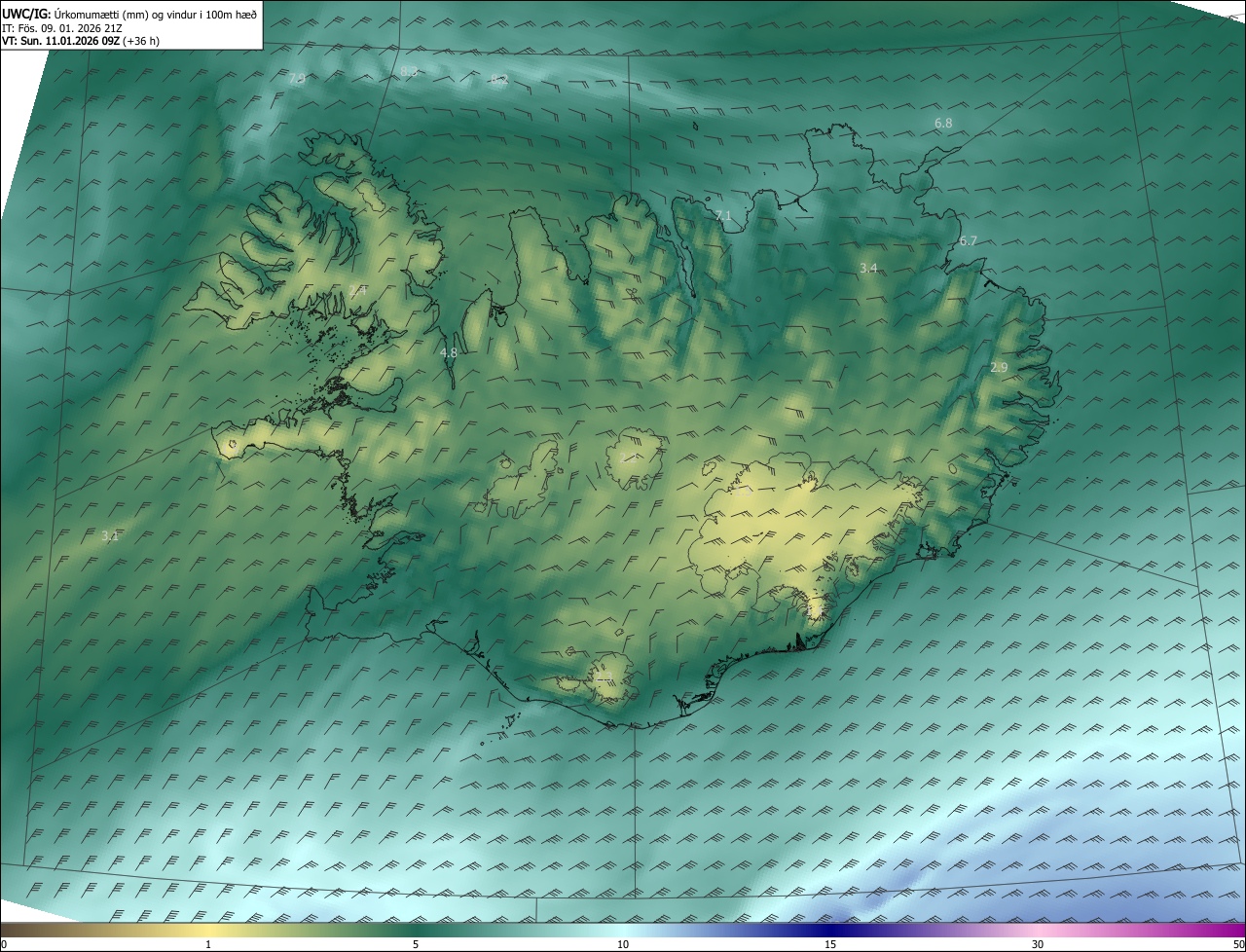This screenshot has width=1246, height=952.
Task: Click the color scale tick label 10
Action: point(623,944)
